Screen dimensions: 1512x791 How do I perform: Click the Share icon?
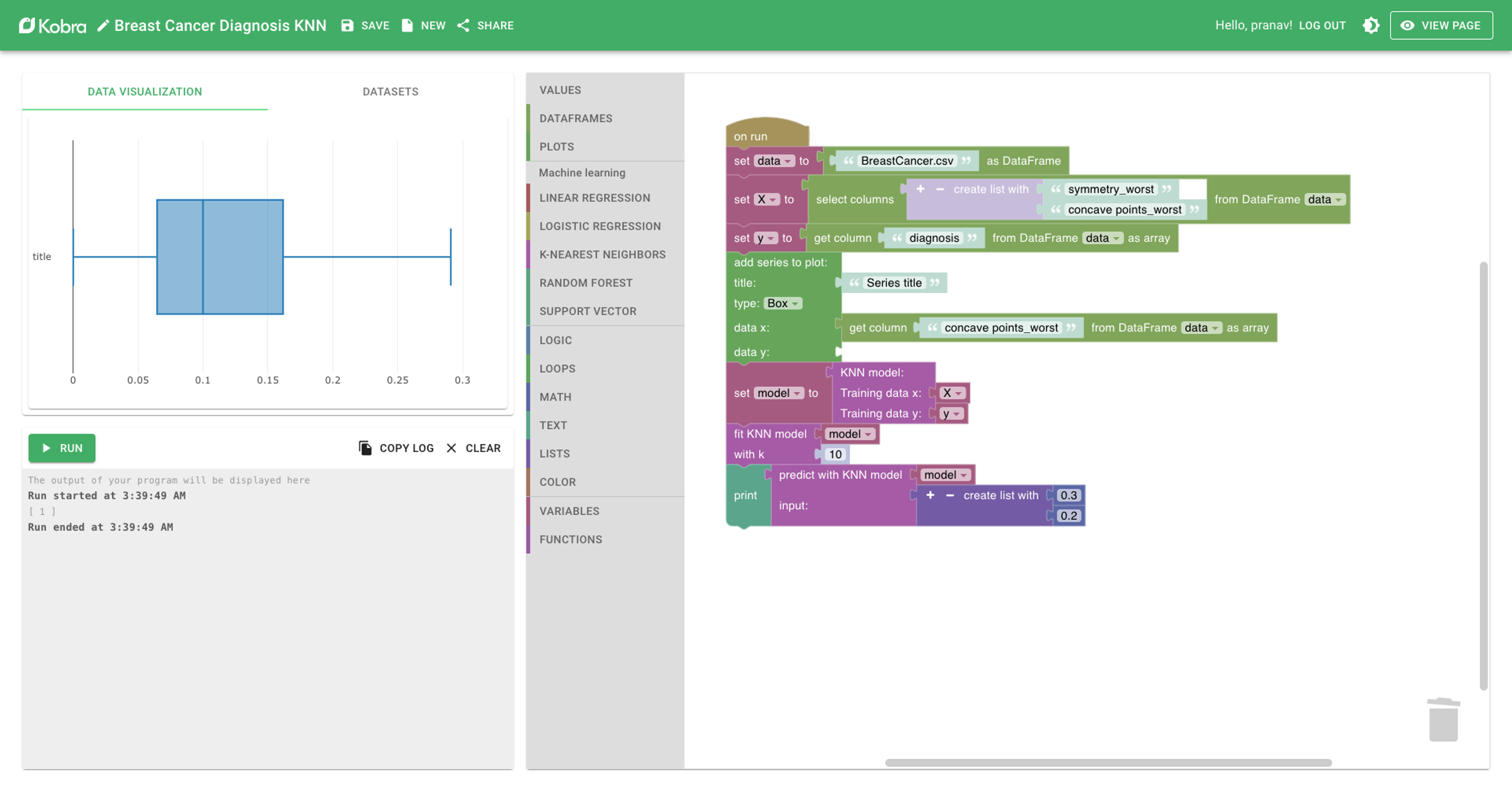(x=463, y=25)
